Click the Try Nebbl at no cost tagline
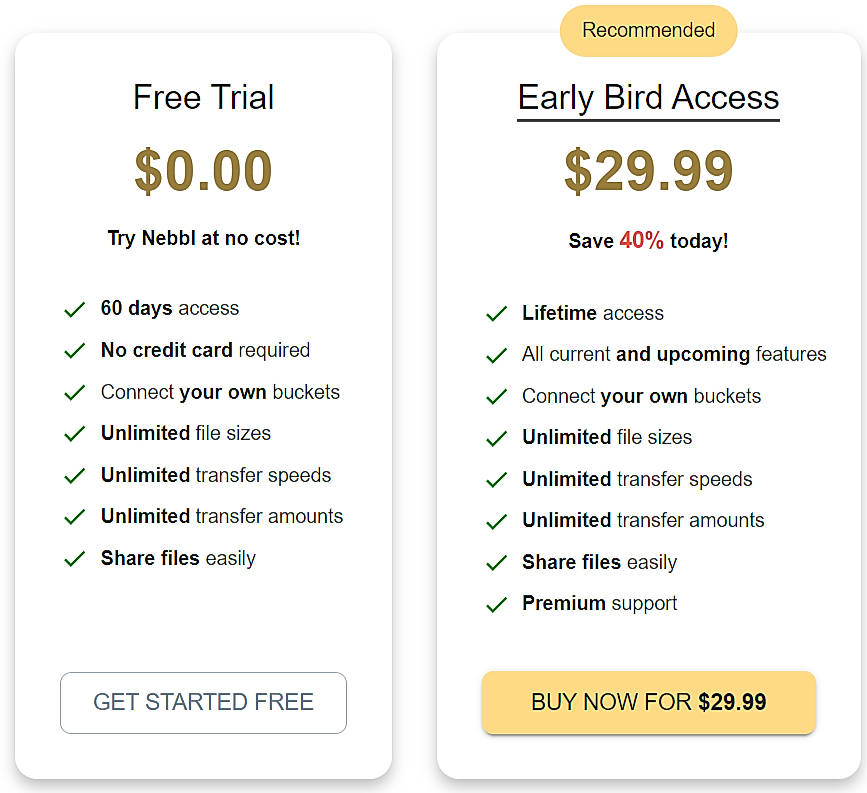 203,238
